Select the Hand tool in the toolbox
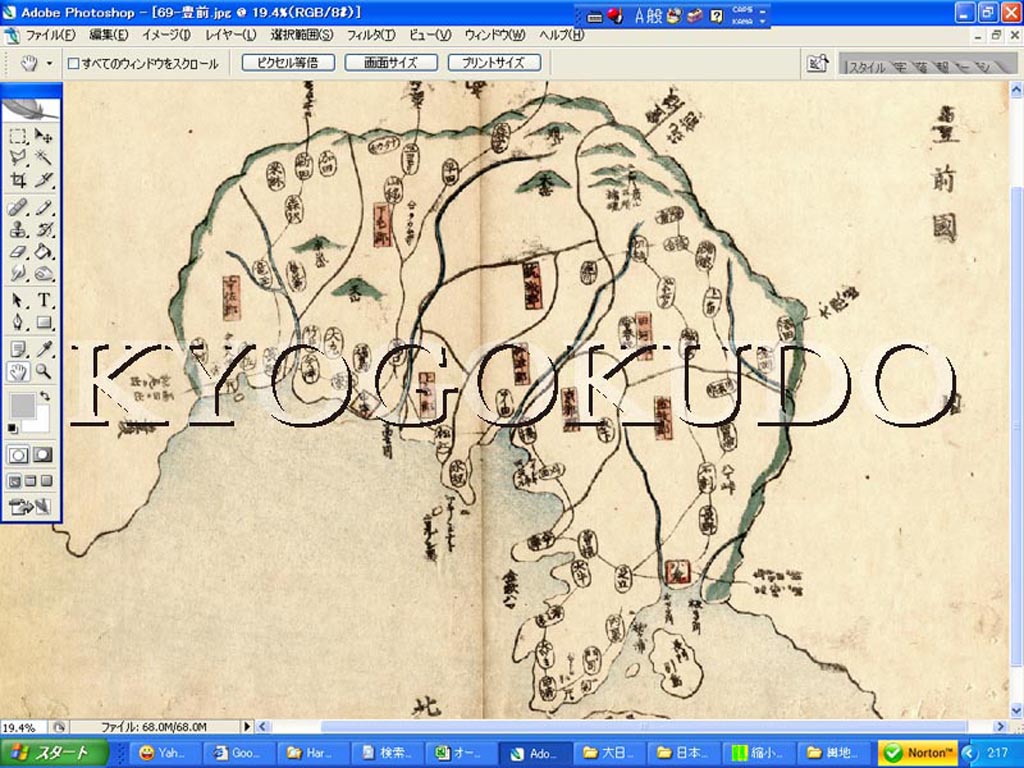 [18, 372]
